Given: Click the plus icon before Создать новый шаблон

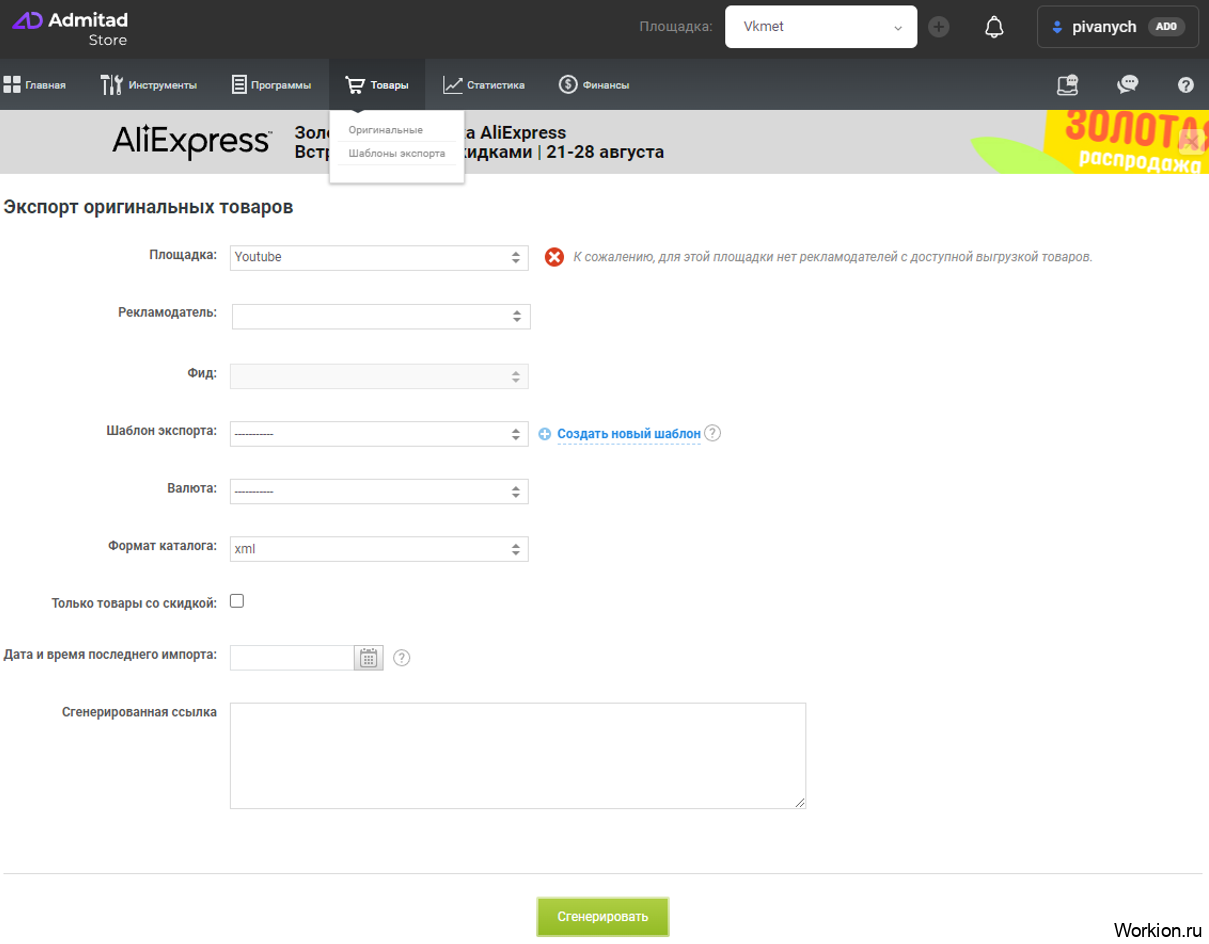Looking at the screenshot, I should pos(545,434).
